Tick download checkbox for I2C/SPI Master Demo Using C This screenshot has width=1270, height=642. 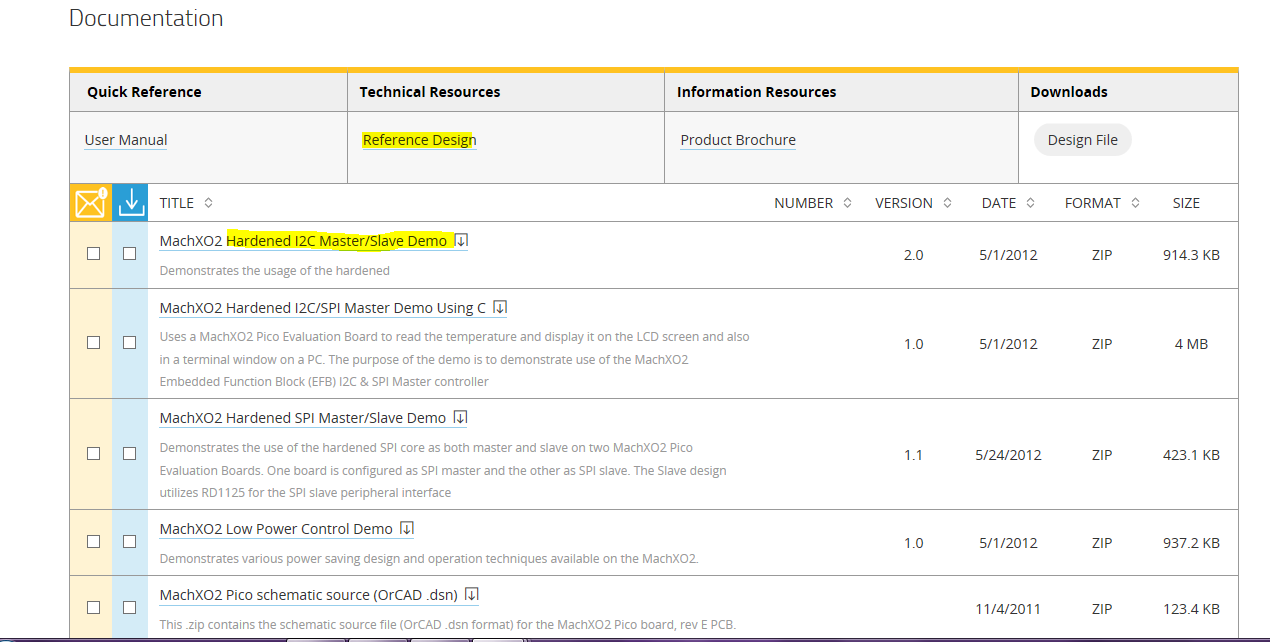129,342
